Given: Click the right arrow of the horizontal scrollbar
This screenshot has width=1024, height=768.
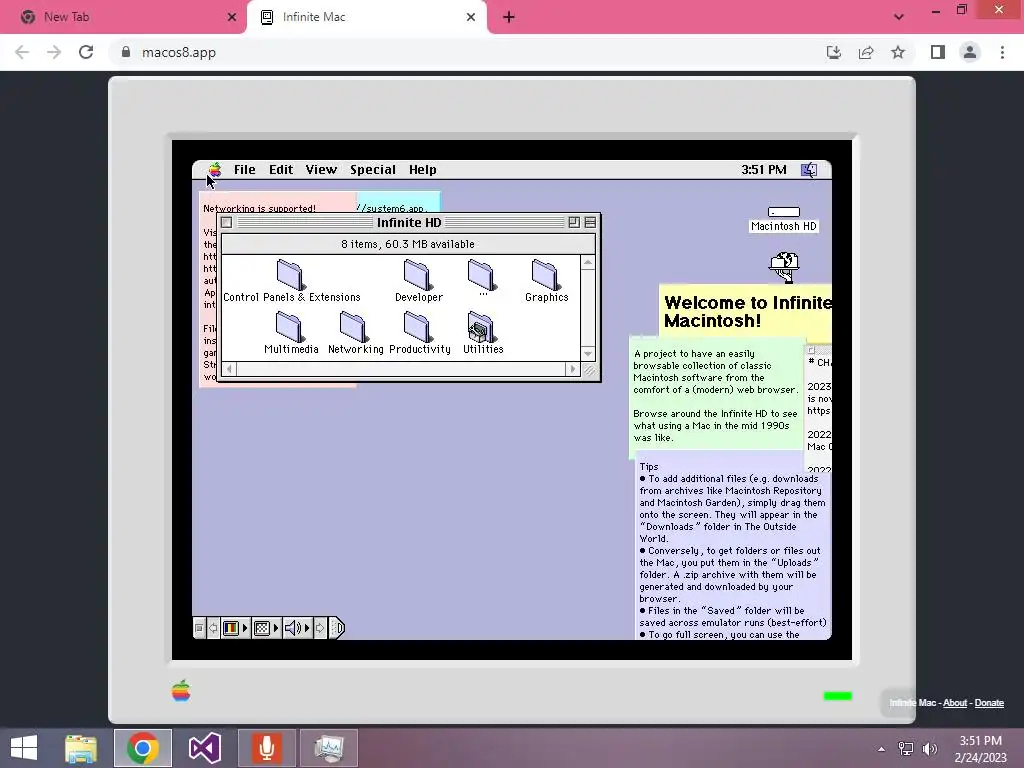Looking at the screenshot, I should [573, 369].
